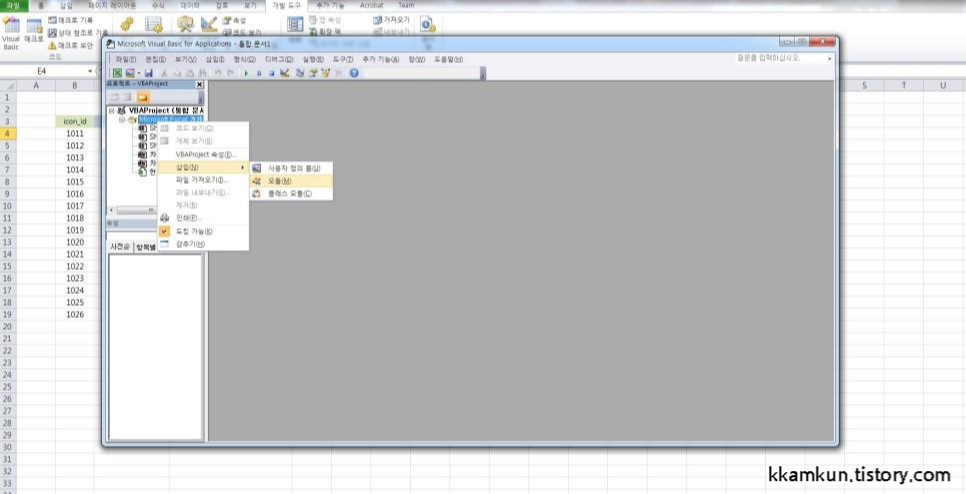Close the project explorer panel with X

(199, 84)
